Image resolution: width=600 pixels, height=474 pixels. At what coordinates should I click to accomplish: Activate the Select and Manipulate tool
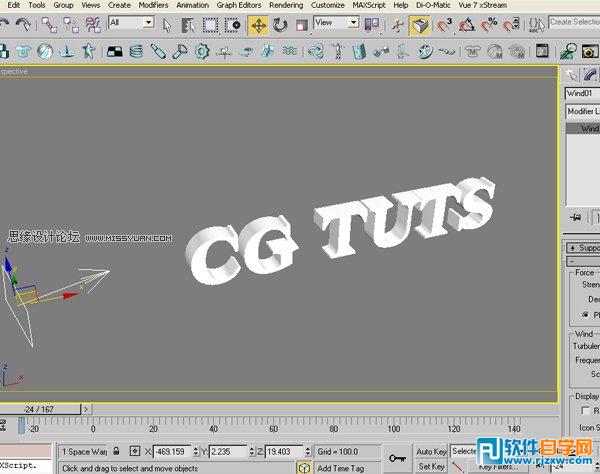pyautogui.click(x=398, y=26)
